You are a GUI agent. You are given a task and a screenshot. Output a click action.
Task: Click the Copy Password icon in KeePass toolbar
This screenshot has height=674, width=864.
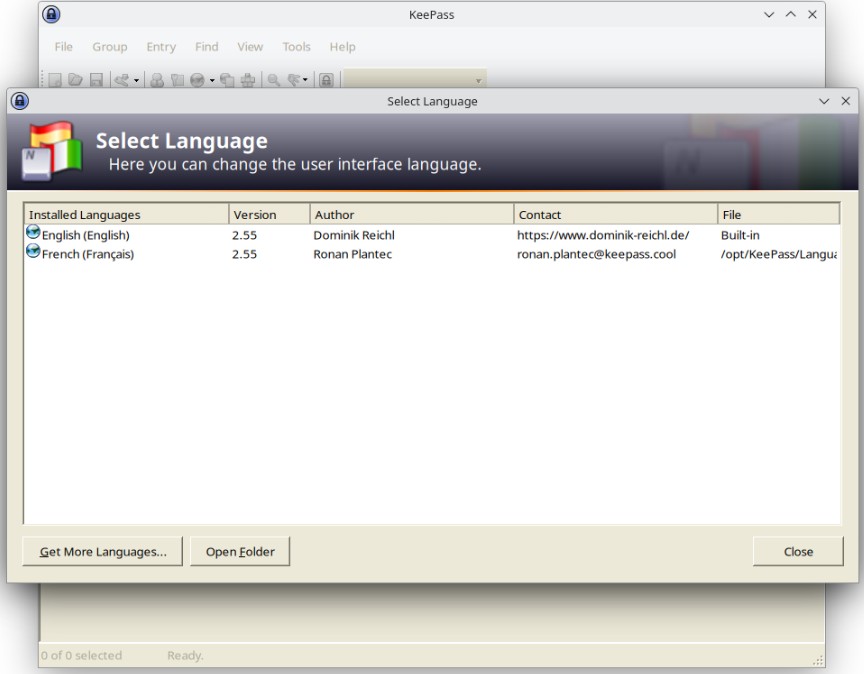tap(177, 80)
